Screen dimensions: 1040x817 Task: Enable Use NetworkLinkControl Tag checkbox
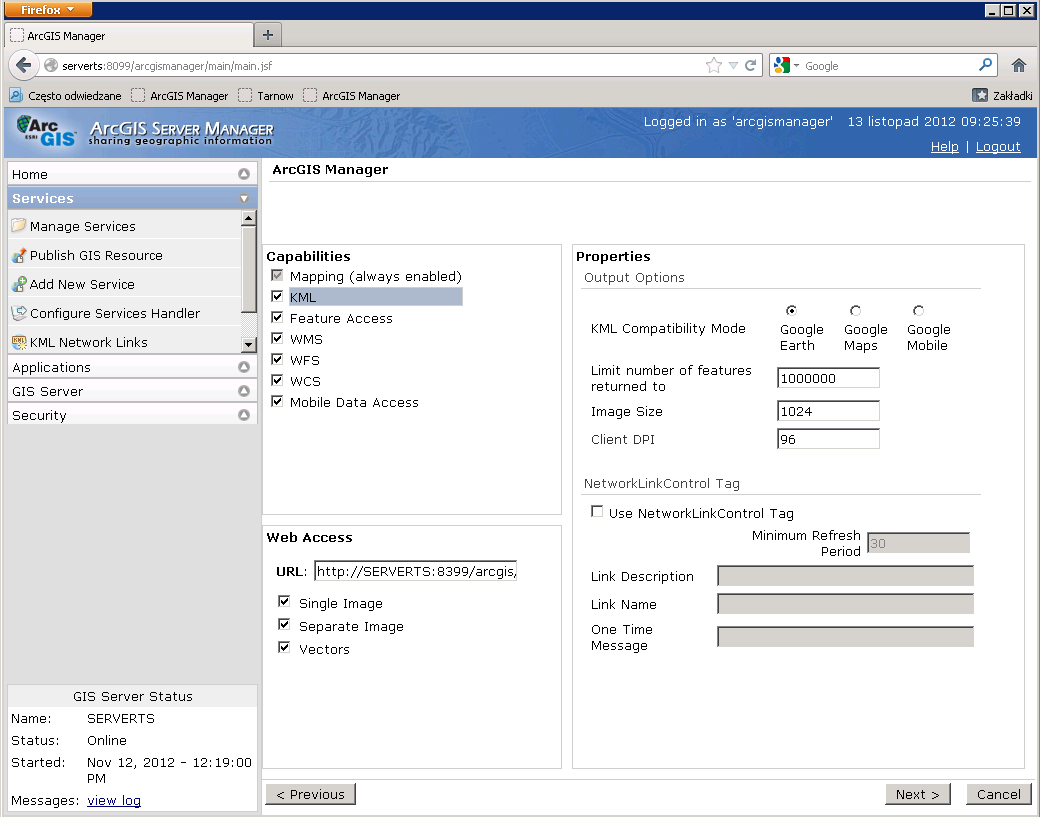click(597, 511)
